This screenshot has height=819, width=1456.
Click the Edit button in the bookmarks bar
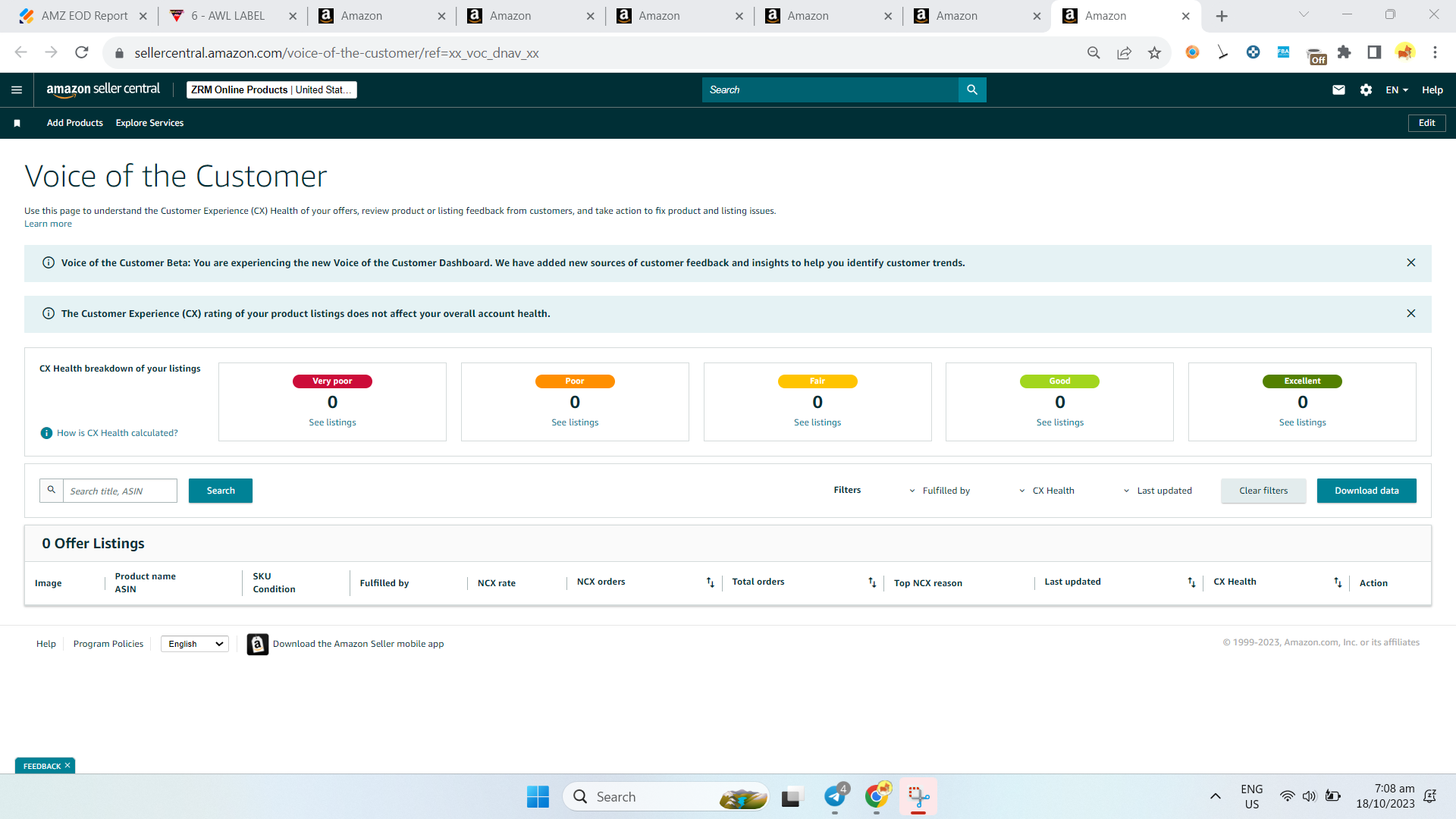(x=1426, y=123)
